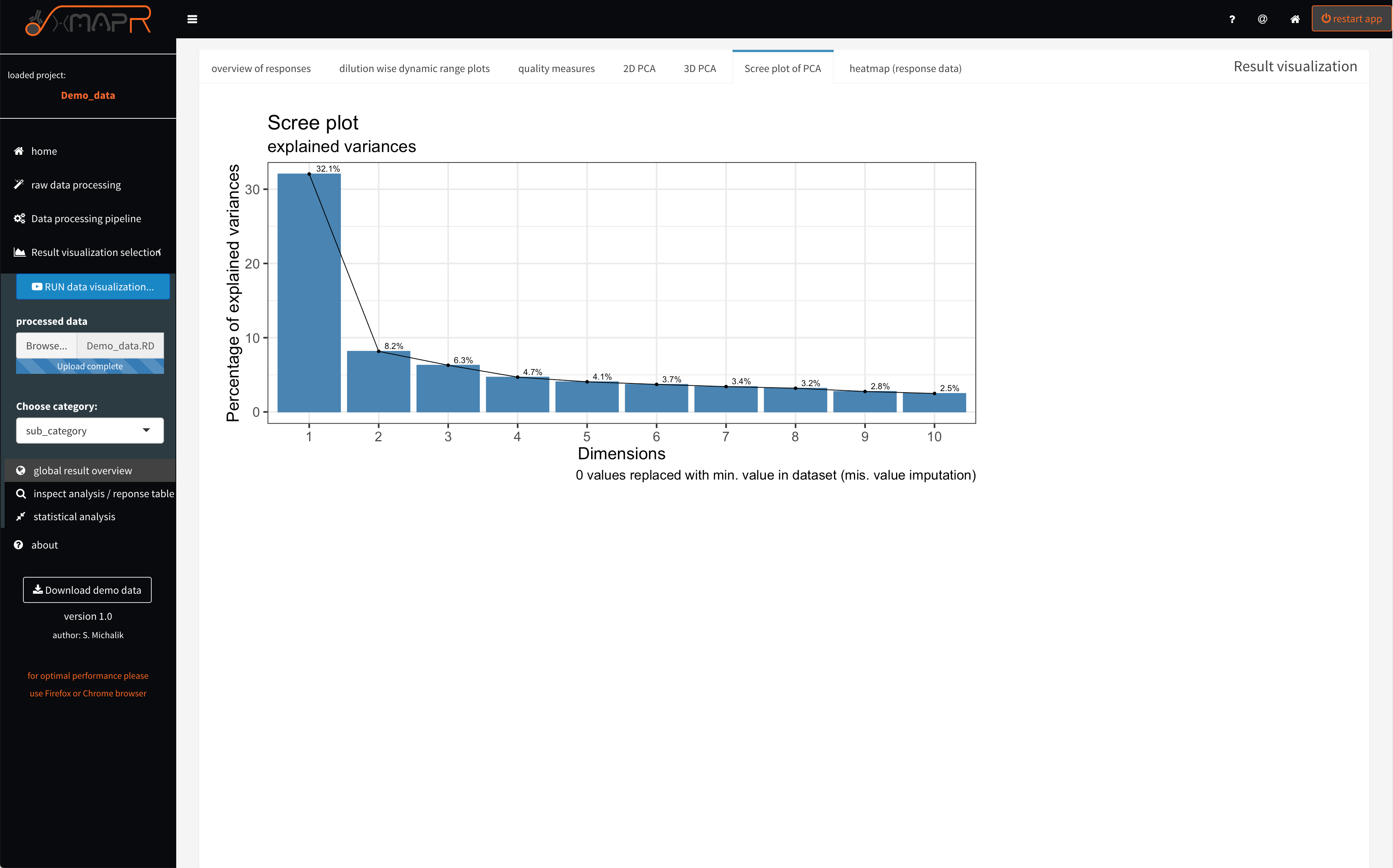Open the Browse file selector

point(46,345)
